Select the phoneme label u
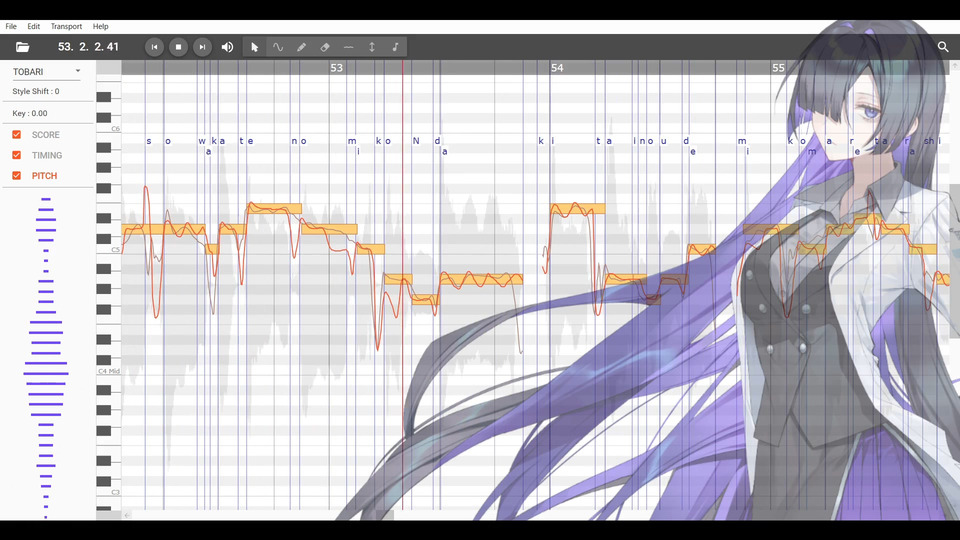This screenshot has height=540, width=960. tap(664, 141)
